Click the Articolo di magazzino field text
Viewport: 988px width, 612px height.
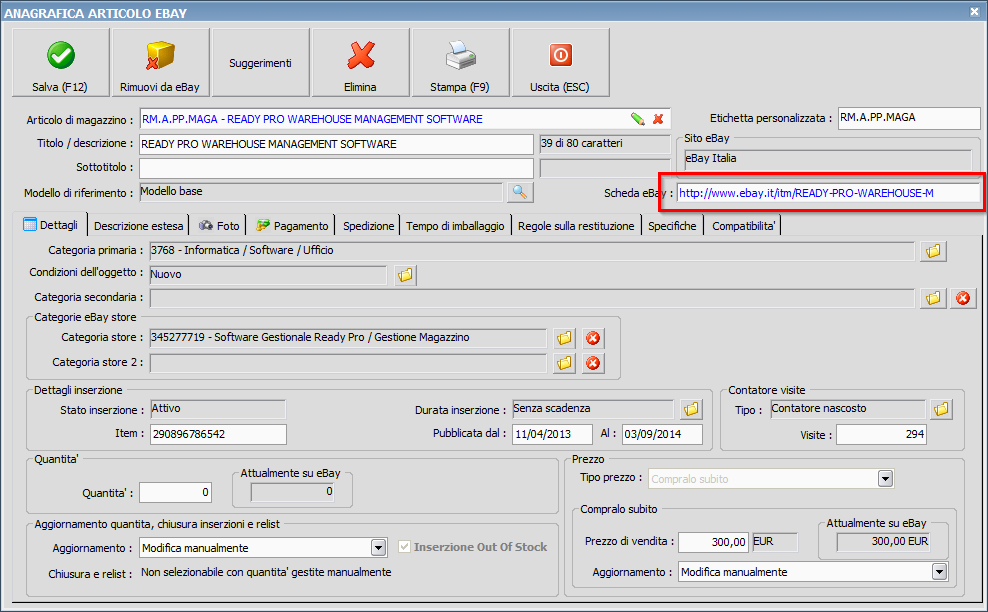312,119
